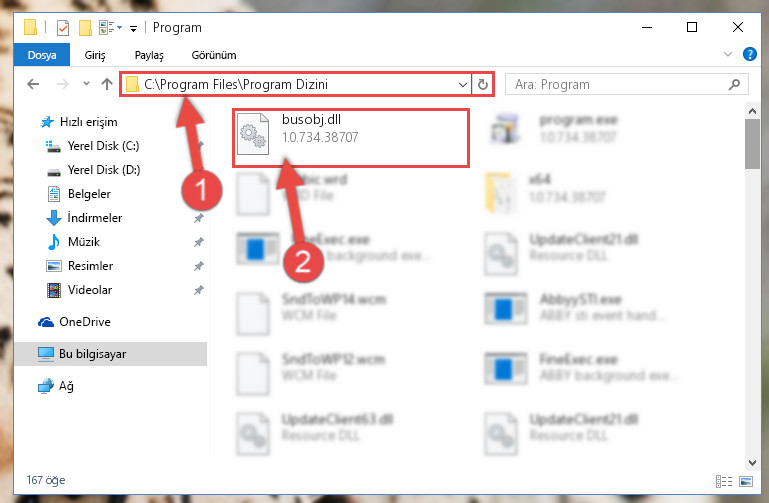Open the Paylaş ribbon tab
Screen dimensions: 769x503
[x=149, y=55]
